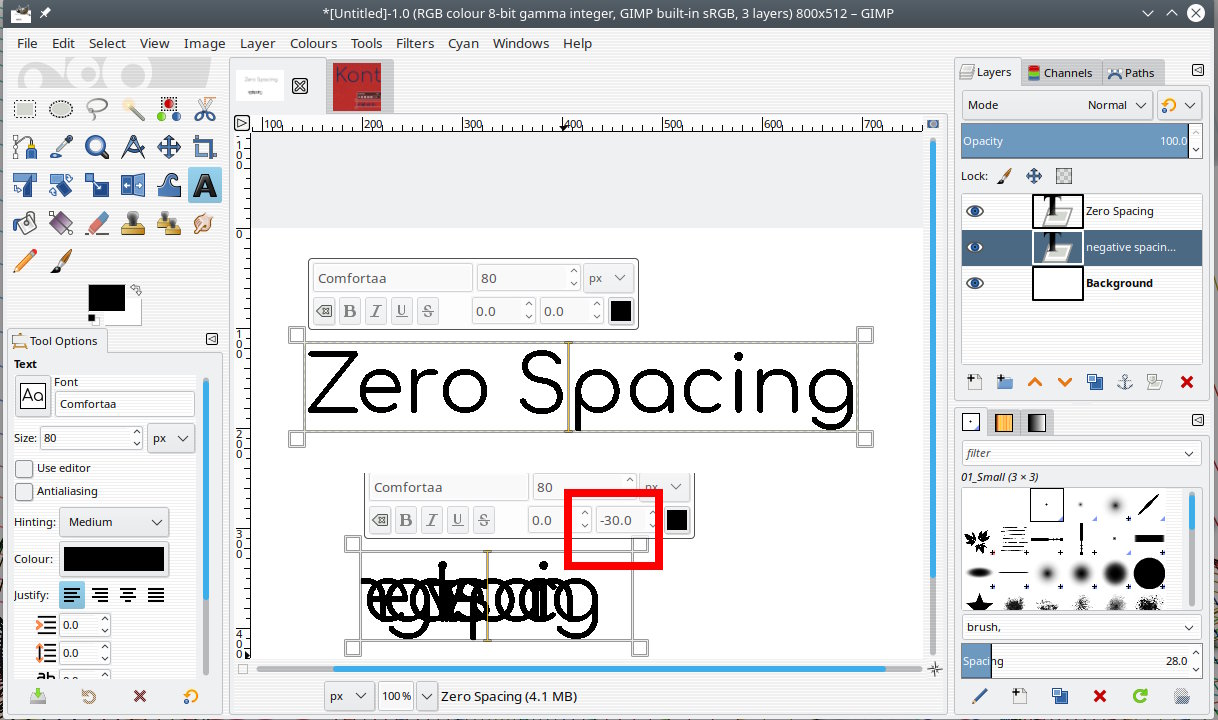Click the red Kont image thumbnail tab
Screen dimensions: 1218x720
click(x=359, y=85)
